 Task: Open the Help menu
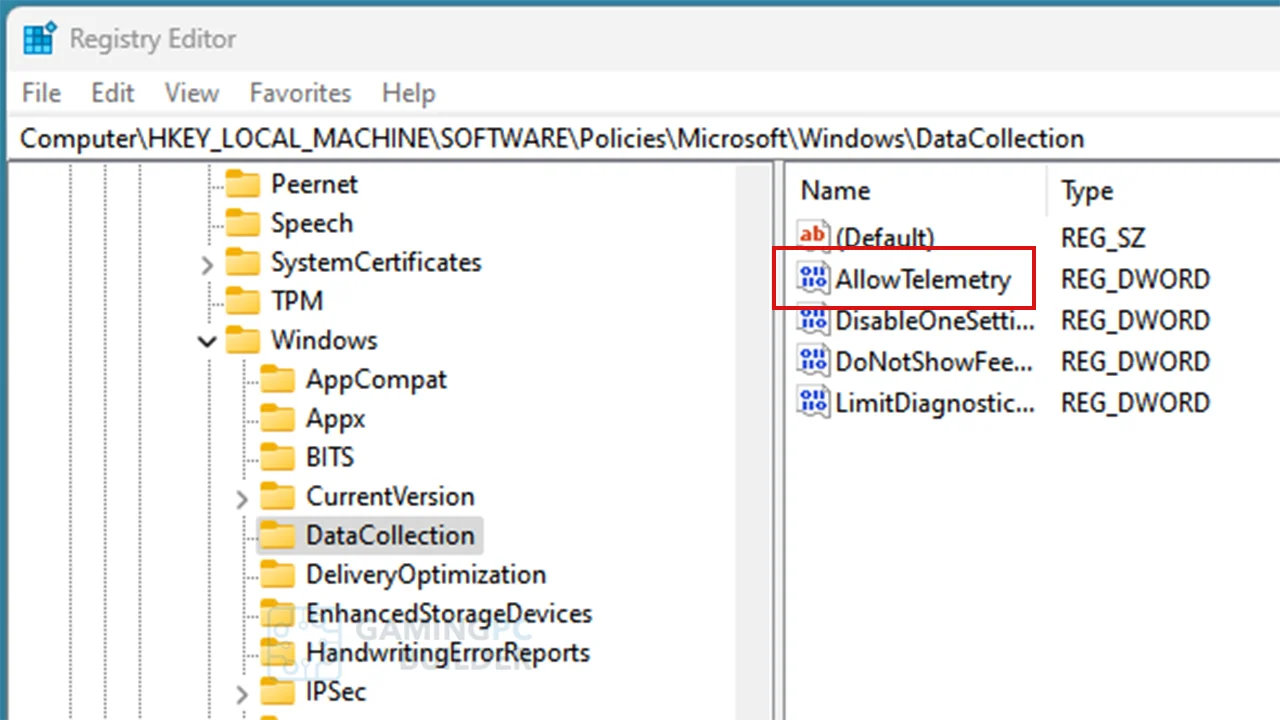408,93
